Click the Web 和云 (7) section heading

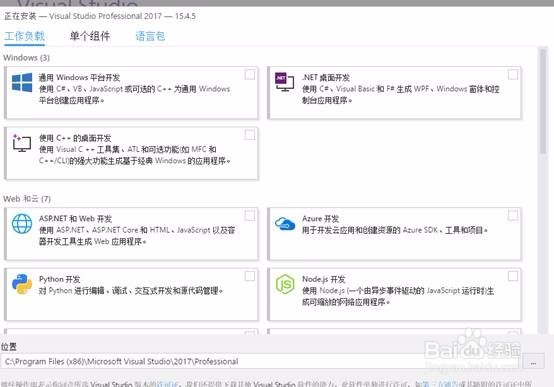pos(27,199)
